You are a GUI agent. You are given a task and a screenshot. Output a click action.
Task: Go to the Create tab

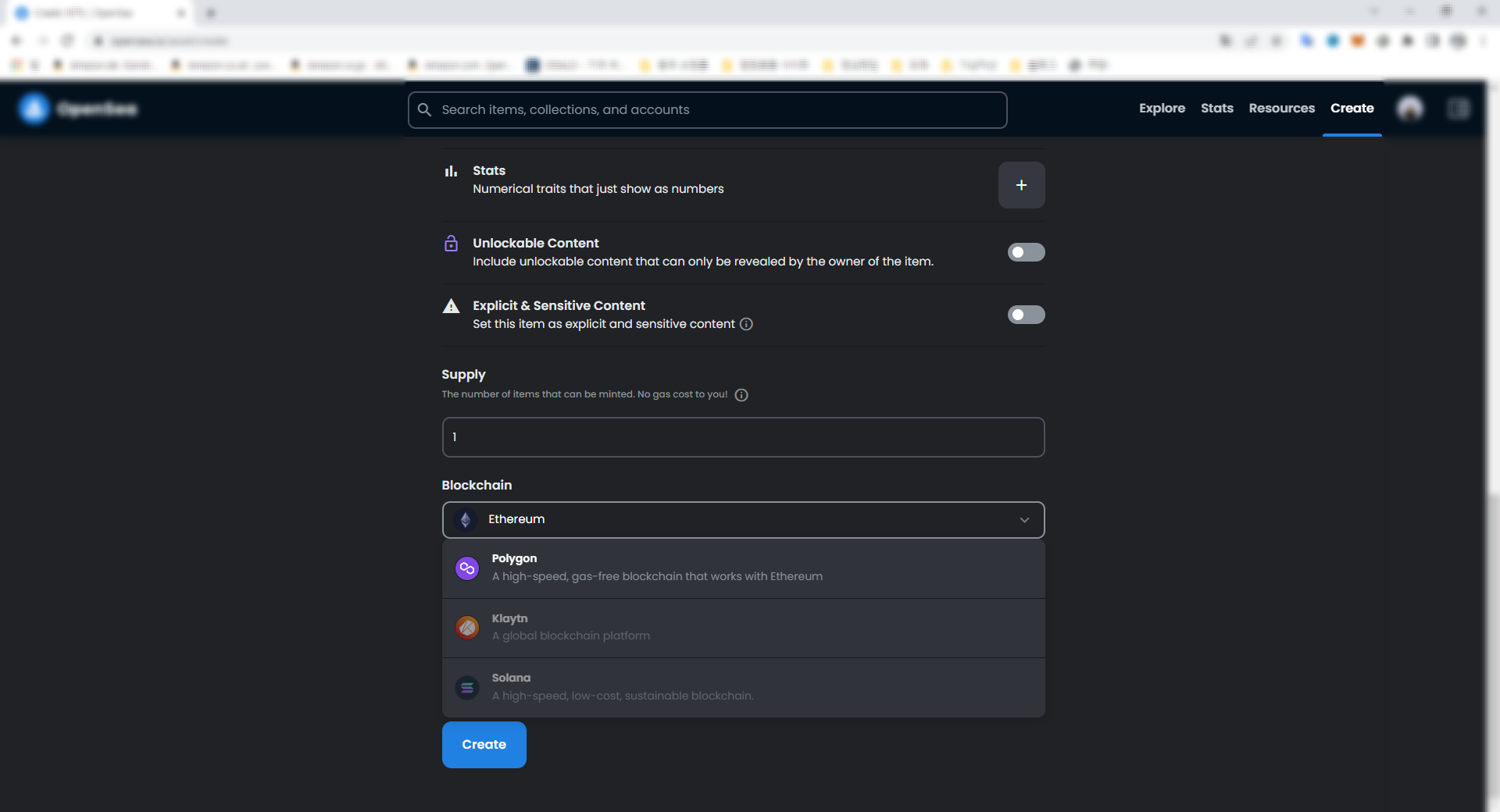[1352, 109]
